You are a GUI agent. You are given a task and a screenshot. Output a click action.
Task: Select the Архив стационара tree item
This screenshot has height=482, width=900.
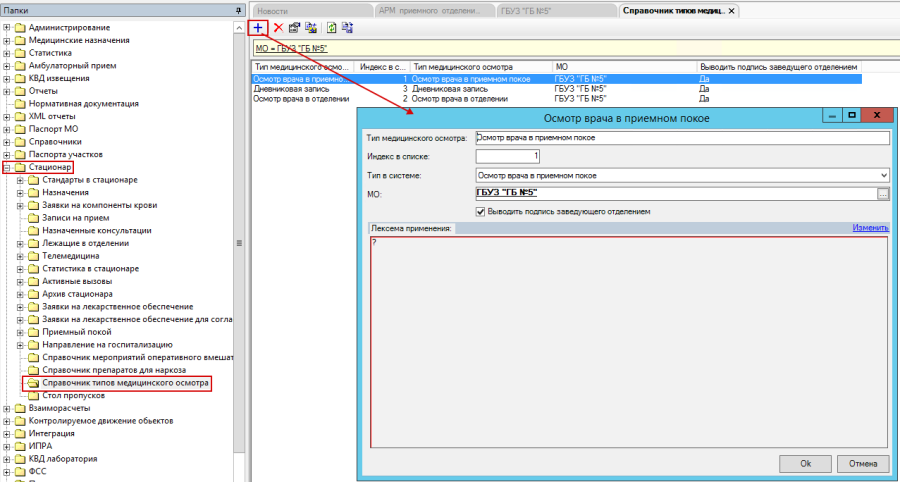[77, 294]
